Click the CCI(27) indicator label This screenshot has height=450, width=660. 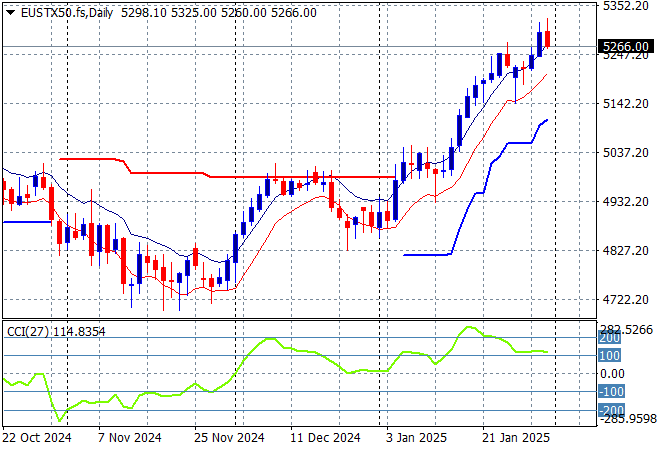[x=28, y=331]
